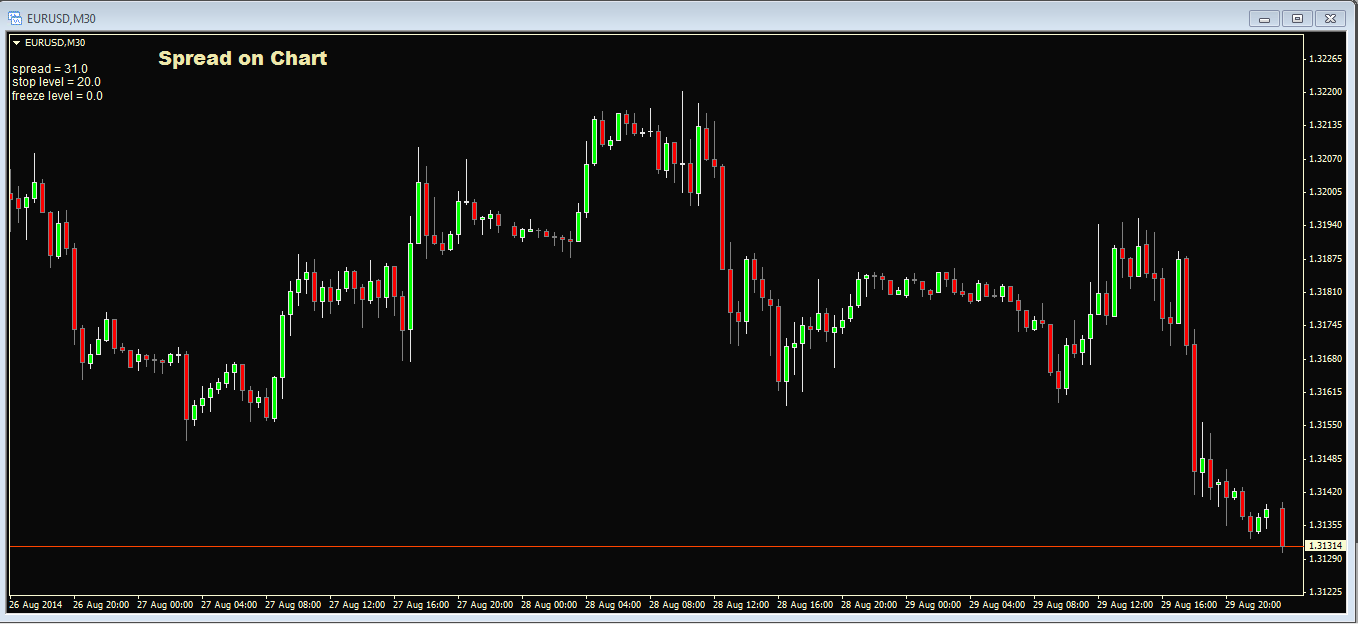Image resolution: width=1358 pixels, height=624 pixels.
Task: Click the 1.31940 price scale value
Action: tap(1325, 225)
